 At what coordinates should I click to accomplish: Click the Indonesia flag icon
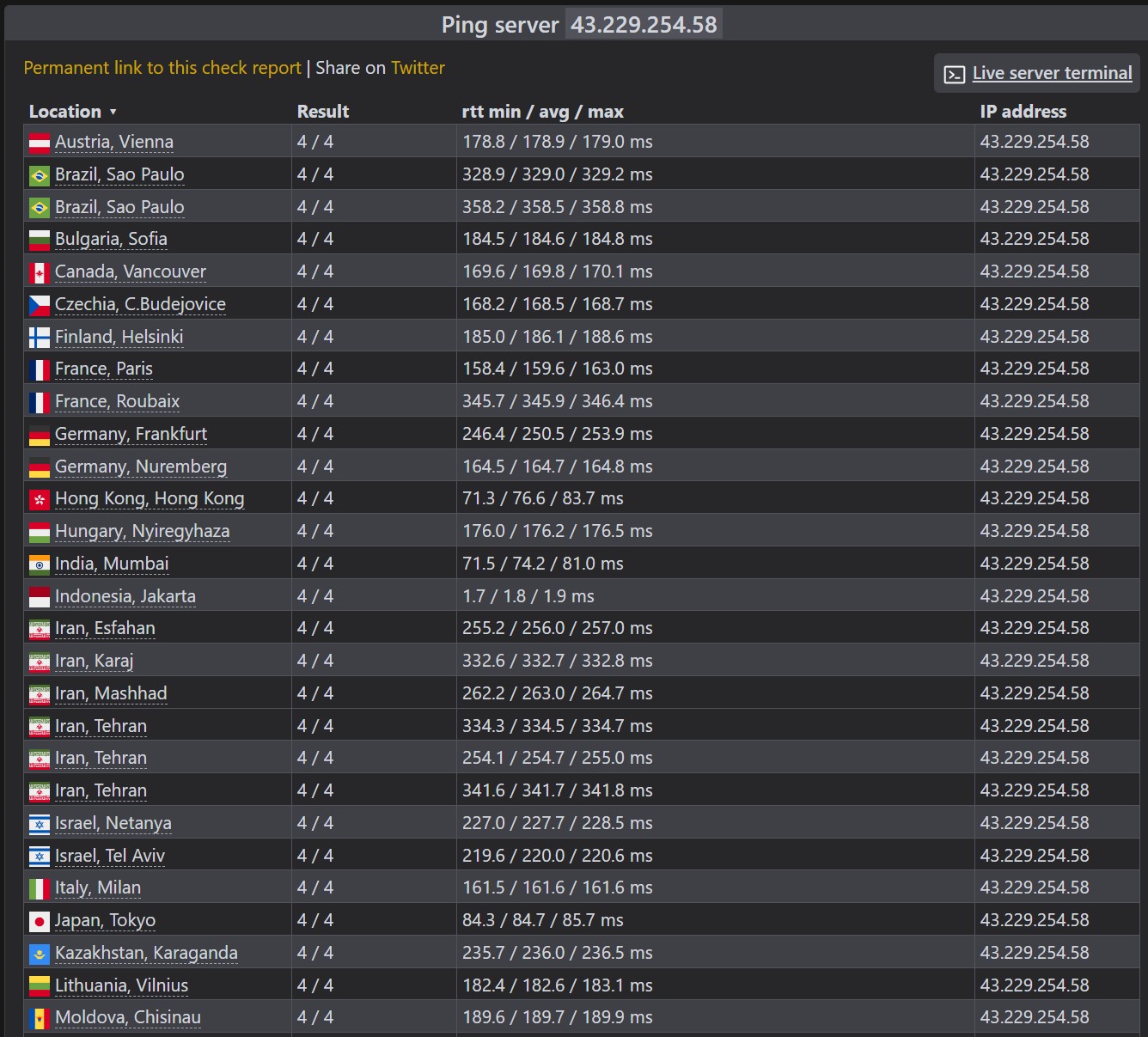40,597
